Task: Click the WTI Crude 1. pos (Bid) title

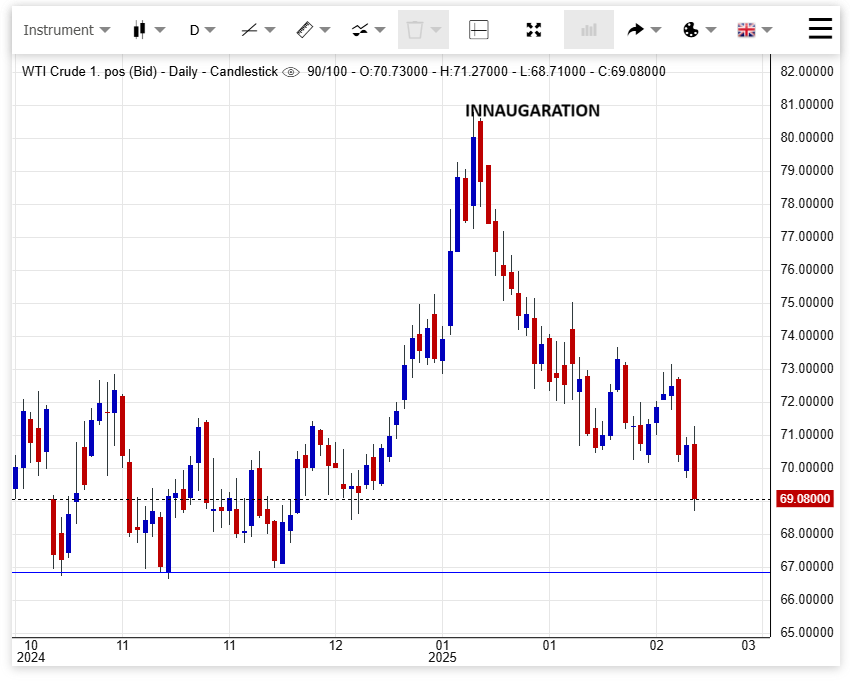Action: [89, 72]
